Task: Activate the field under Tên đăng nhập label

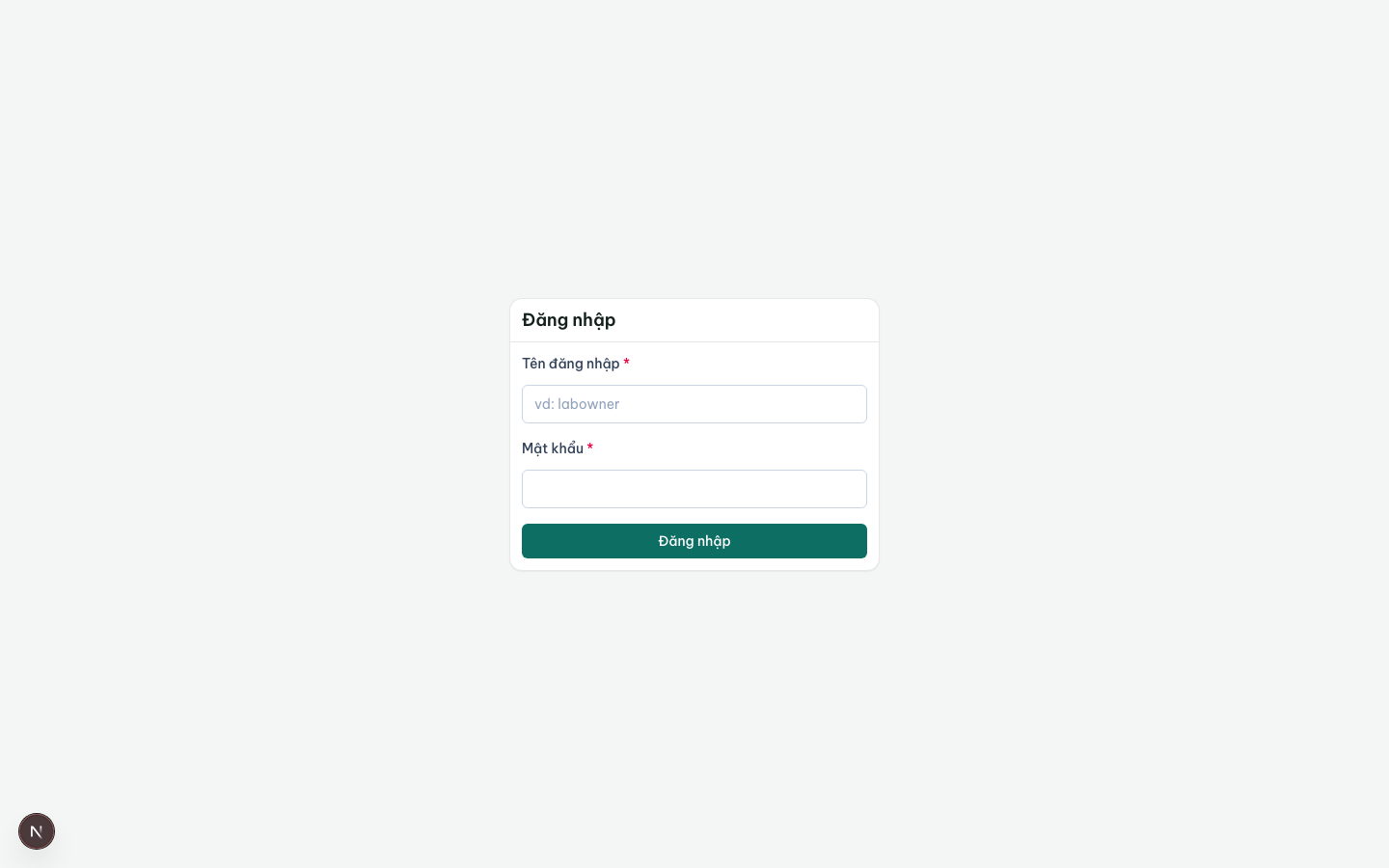Action: pos(694,404)
